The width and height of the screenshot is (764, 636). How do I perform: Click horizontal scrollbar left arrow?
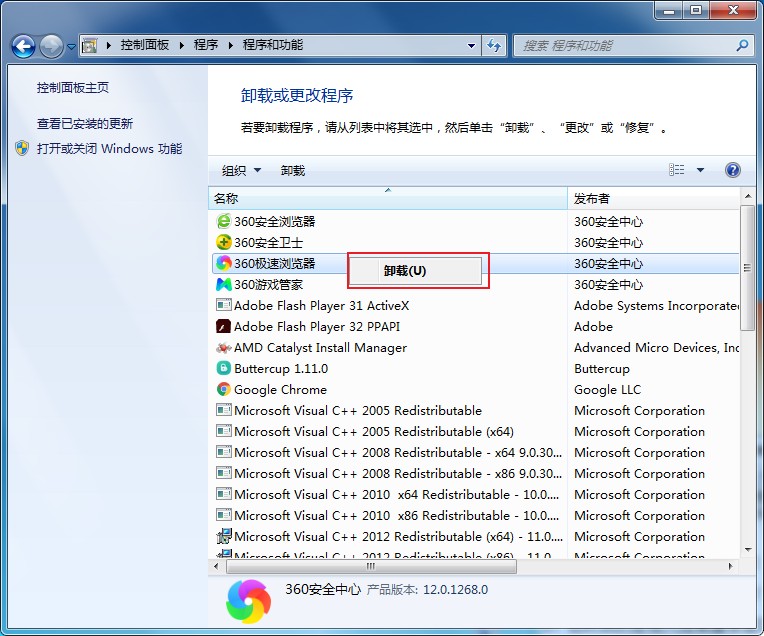coord(216,566)
